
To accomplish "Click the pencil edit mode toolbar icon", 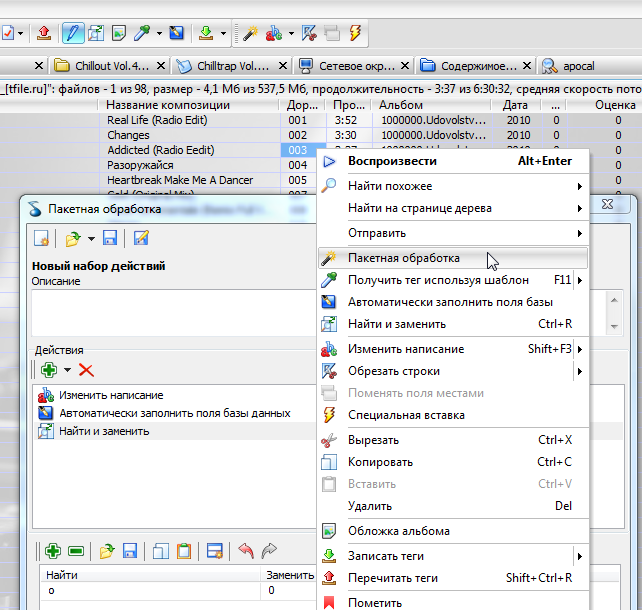I will [x=72, y=33].
